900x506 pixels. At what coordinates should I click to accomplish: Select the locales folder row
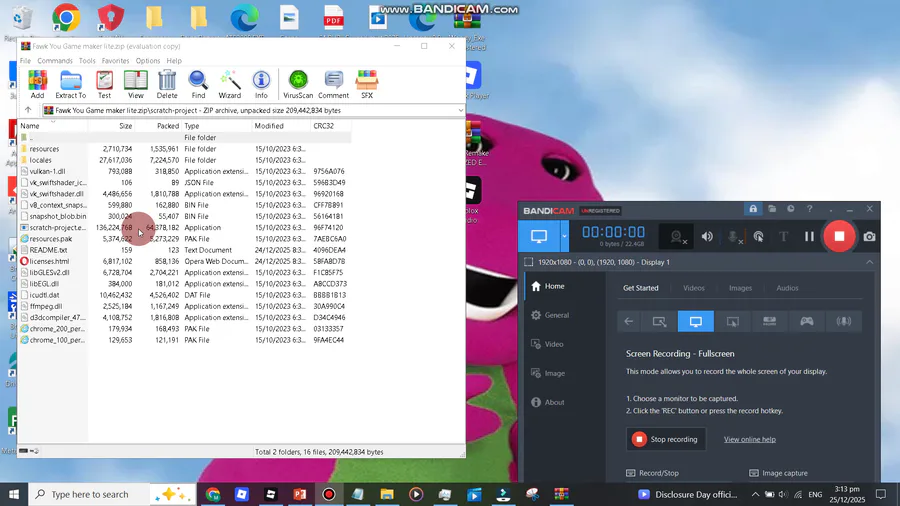(x=185, y=160)
